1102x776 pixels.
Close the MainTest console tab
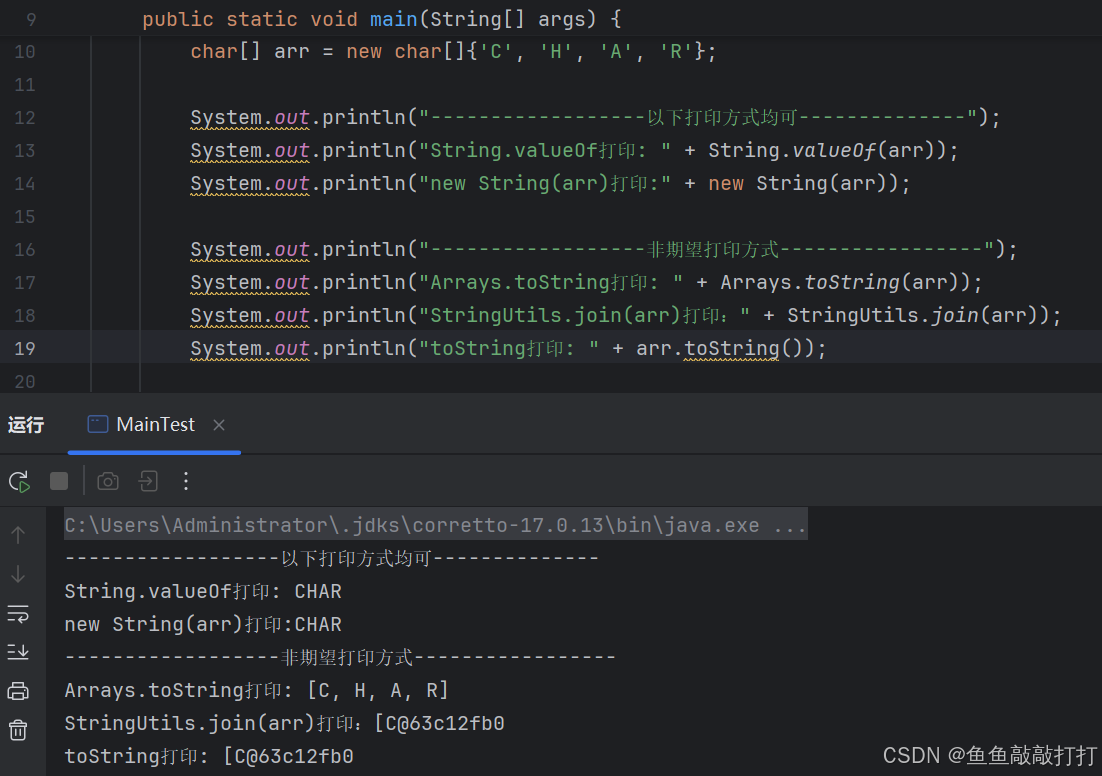click(x=219, y=424)
